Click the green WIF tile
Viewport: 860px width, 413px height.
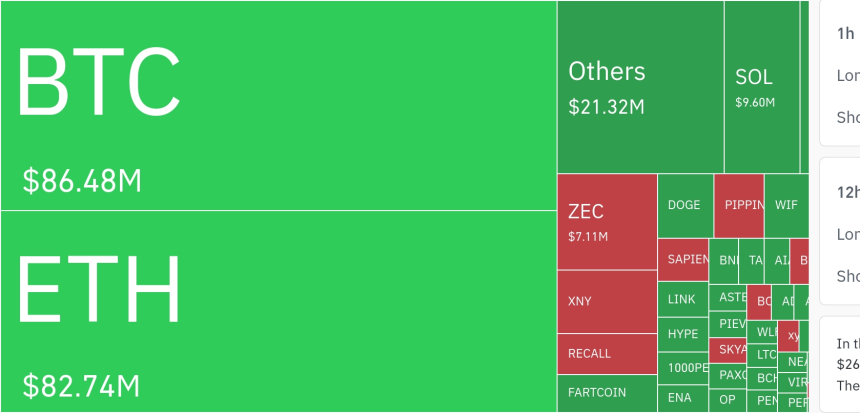point(786,205)
